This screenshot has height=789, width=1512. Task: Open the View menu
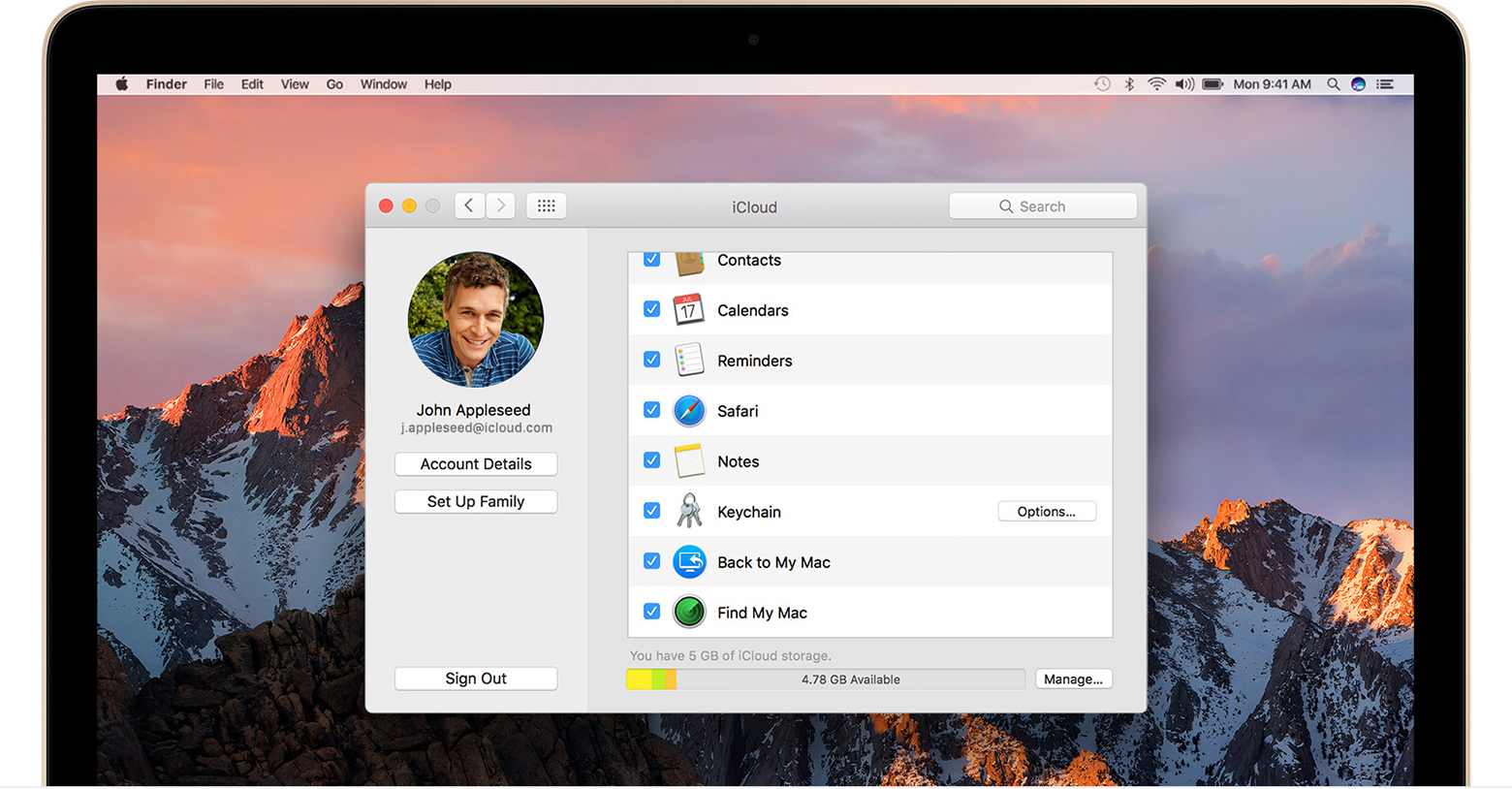click(x=295, y=84)
